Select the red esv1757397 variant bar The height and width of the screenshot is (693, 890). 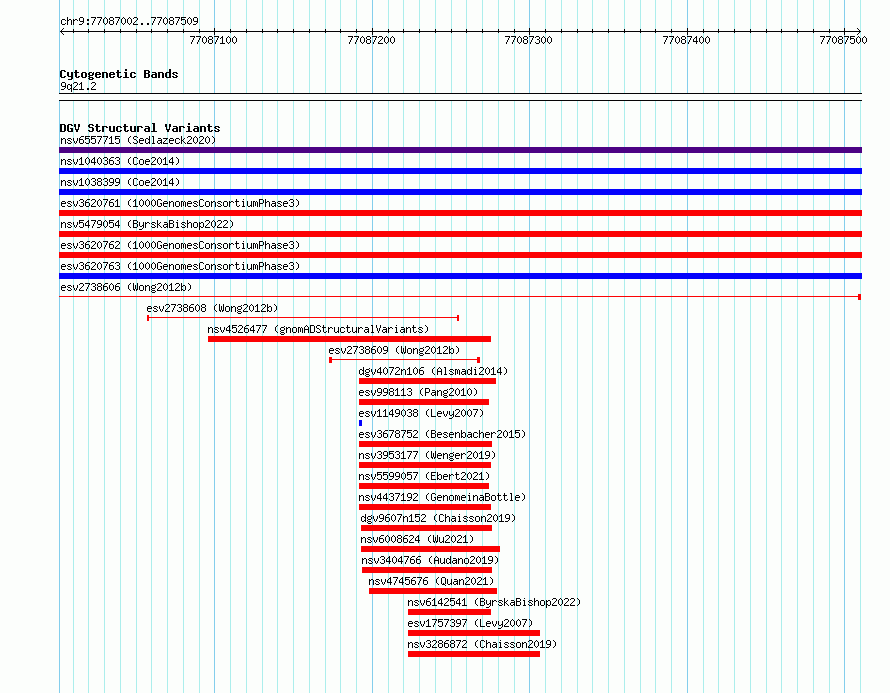click(x=474, y=633)
